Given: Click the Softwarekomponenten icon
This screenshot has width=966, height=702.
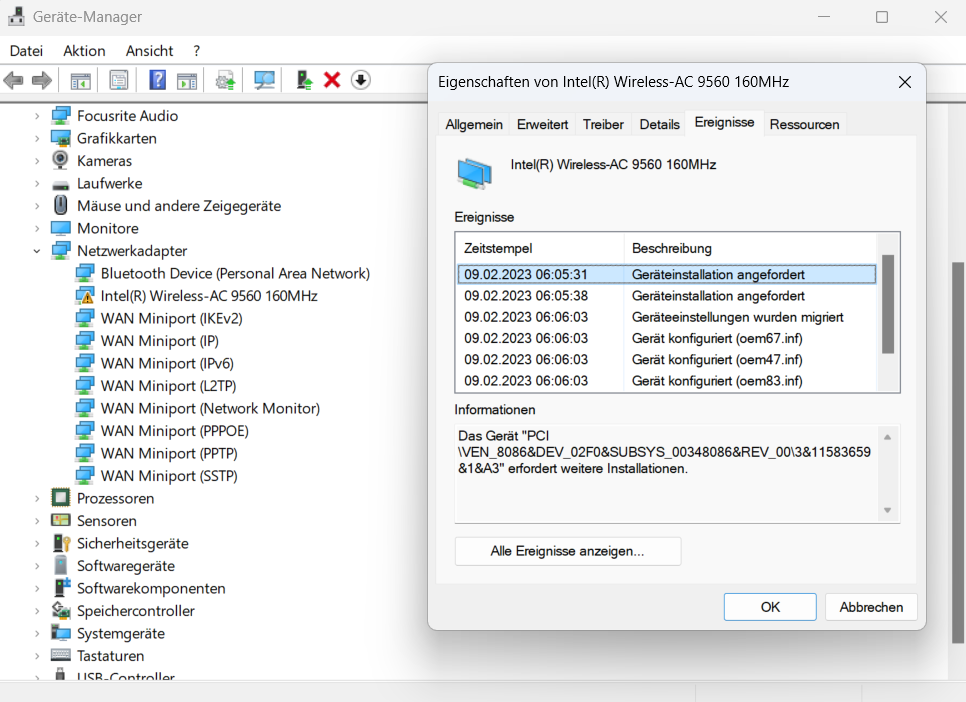Looking at the screenshot, I should click(62, 587).
